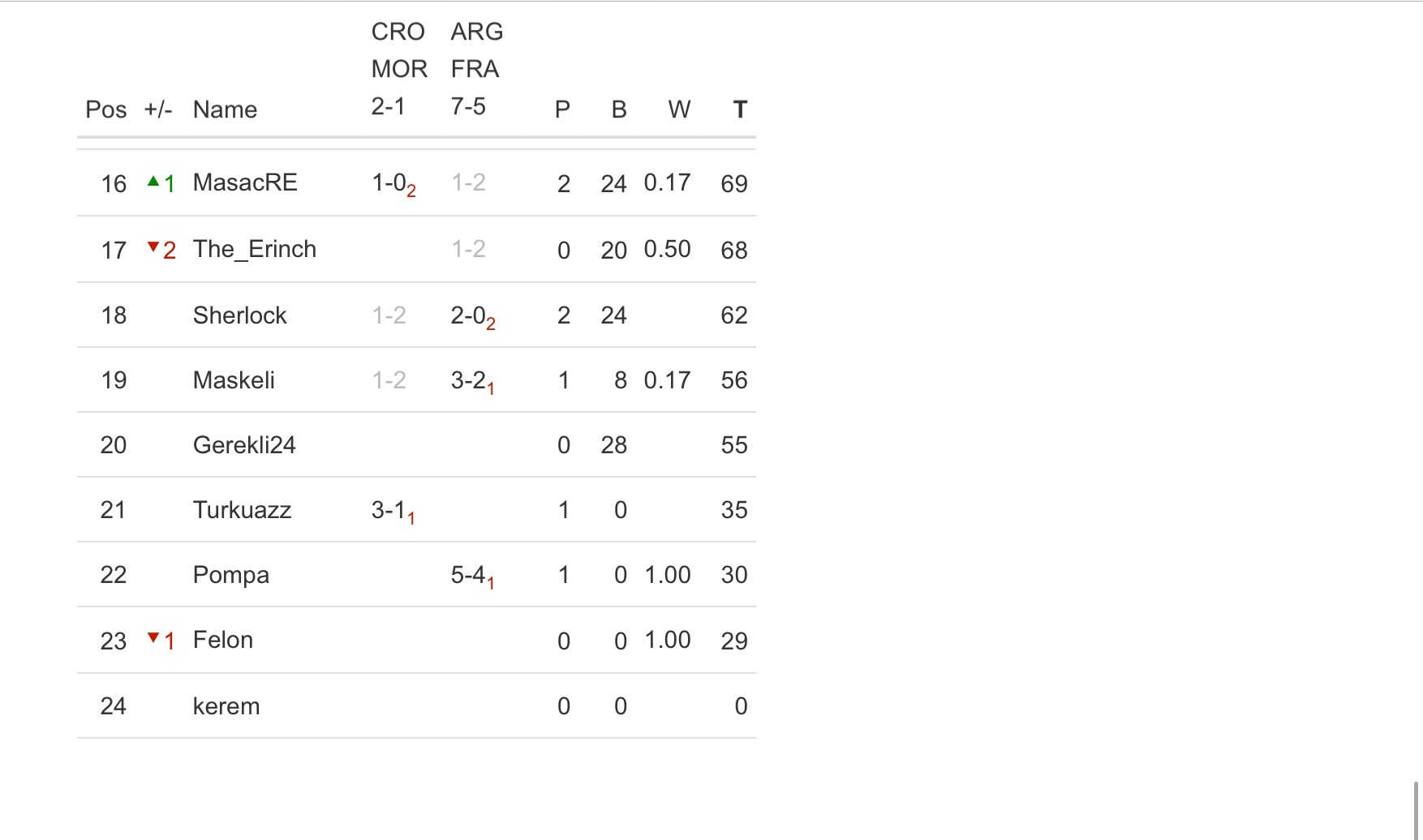Click the red down arrow beside The_Erinch
The width and height of the screenshot is (1423, 840).
tap(153, 246)
